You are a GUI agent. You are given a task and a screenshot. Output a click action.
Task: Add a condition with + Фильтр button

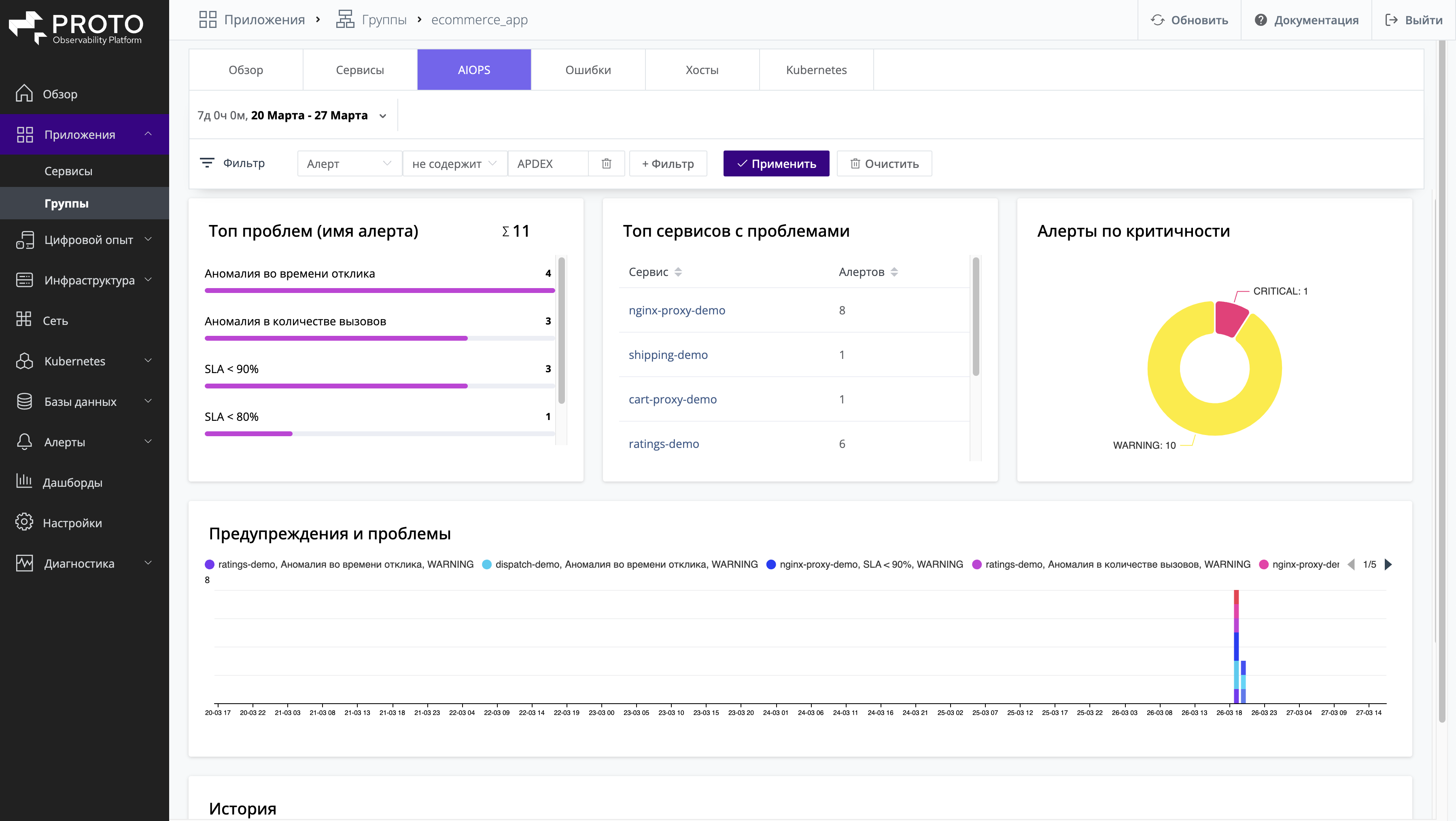tap(668, 163)
